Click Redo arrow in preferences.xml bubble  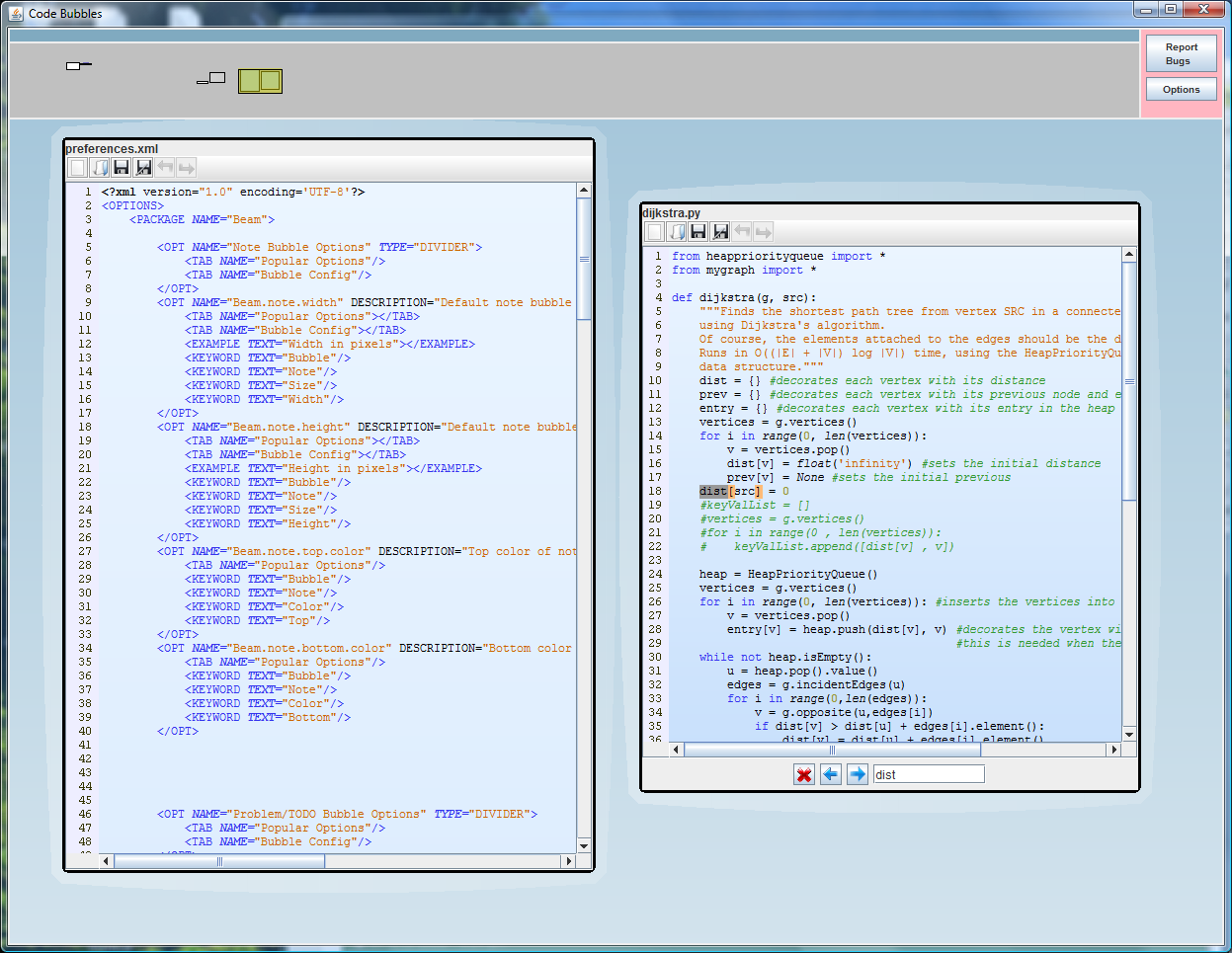(187, 168)
